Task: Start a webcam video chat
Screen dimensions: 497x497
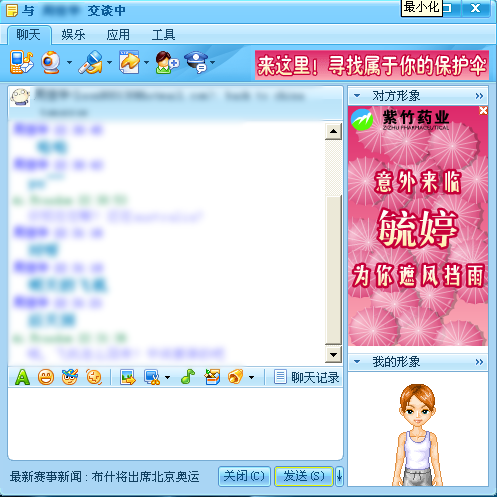Action: click(51, 62)
